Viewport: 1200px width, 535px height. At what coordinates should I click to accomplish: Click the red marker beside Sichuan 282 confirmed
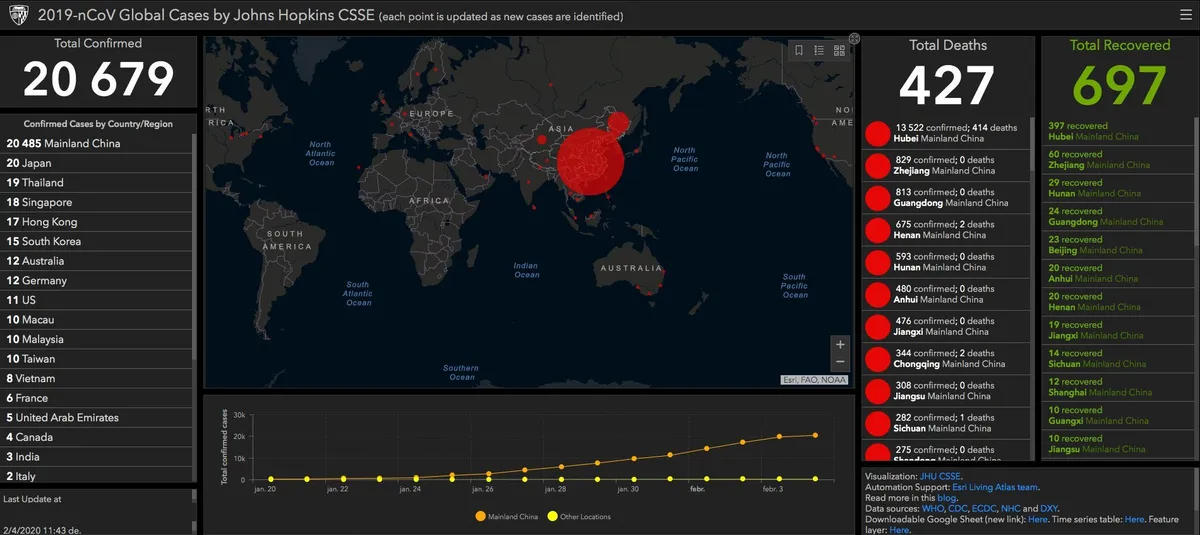click(x=877, y=423)
